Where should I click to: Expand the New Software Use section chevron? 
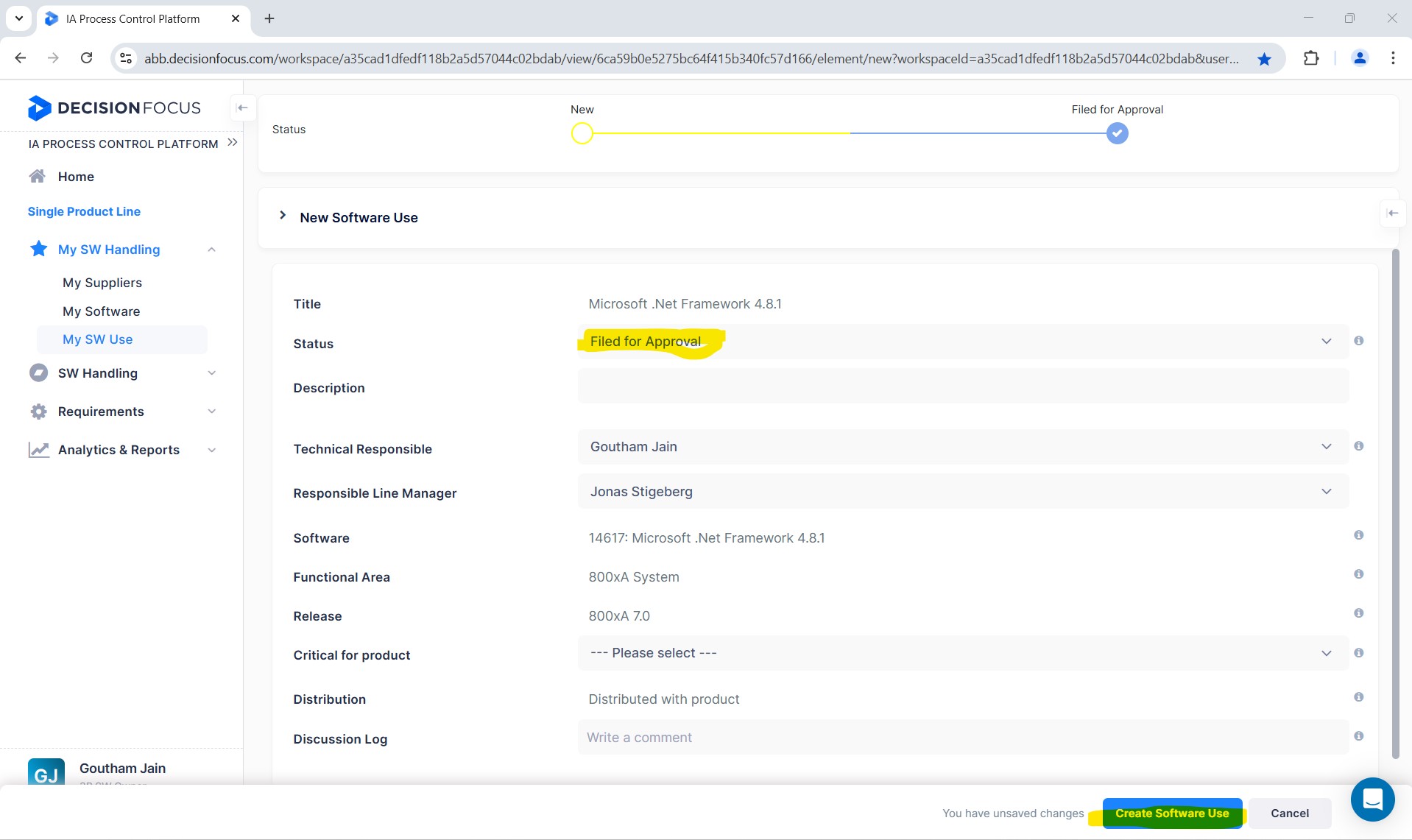(283, 216)
